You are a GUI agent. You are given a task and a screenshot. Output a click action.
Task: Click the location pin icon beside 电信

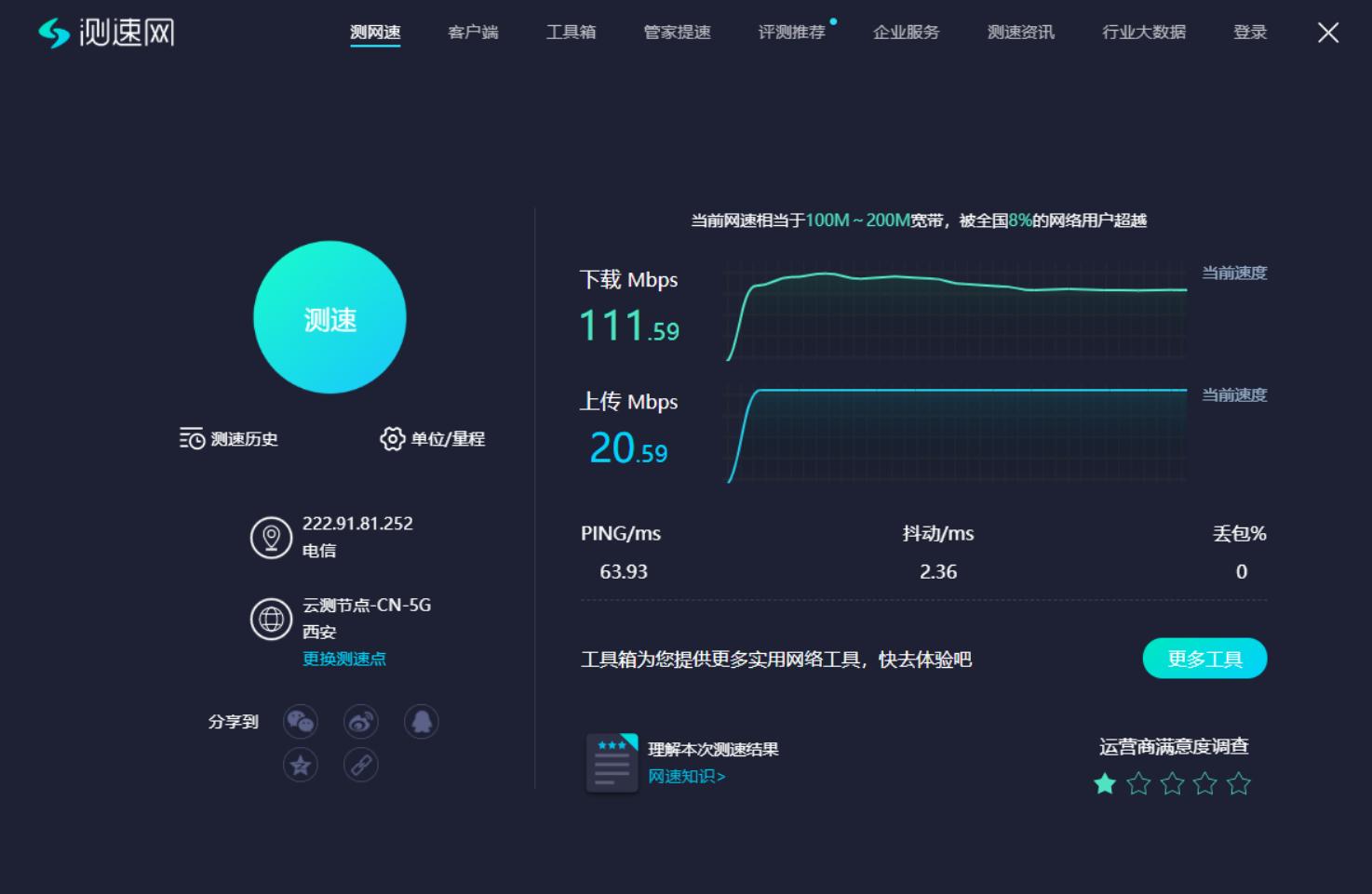coord(271,536)
